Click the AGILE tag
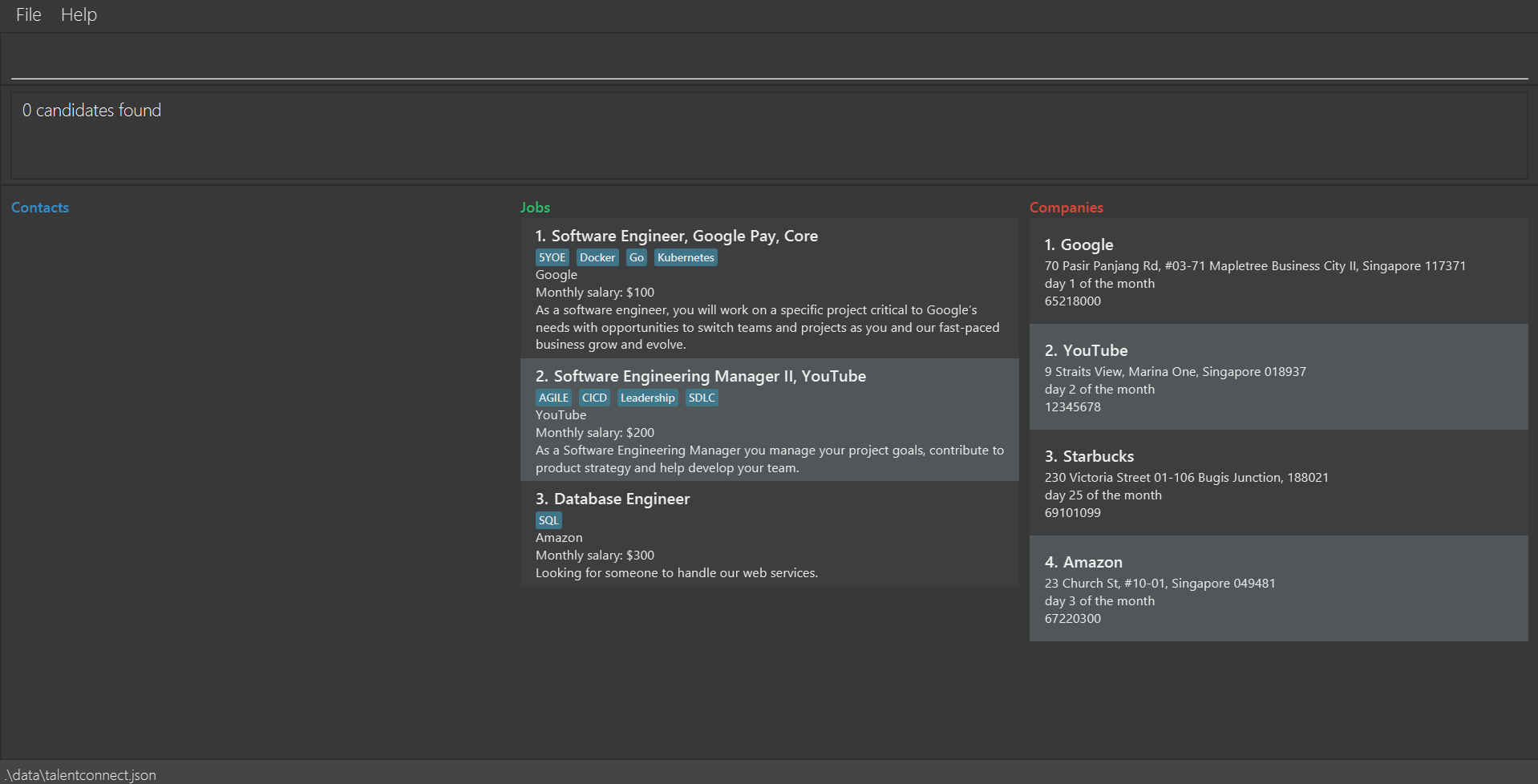Image resolution: width=1538 pixels, height=784 pixels. [553, 398]
